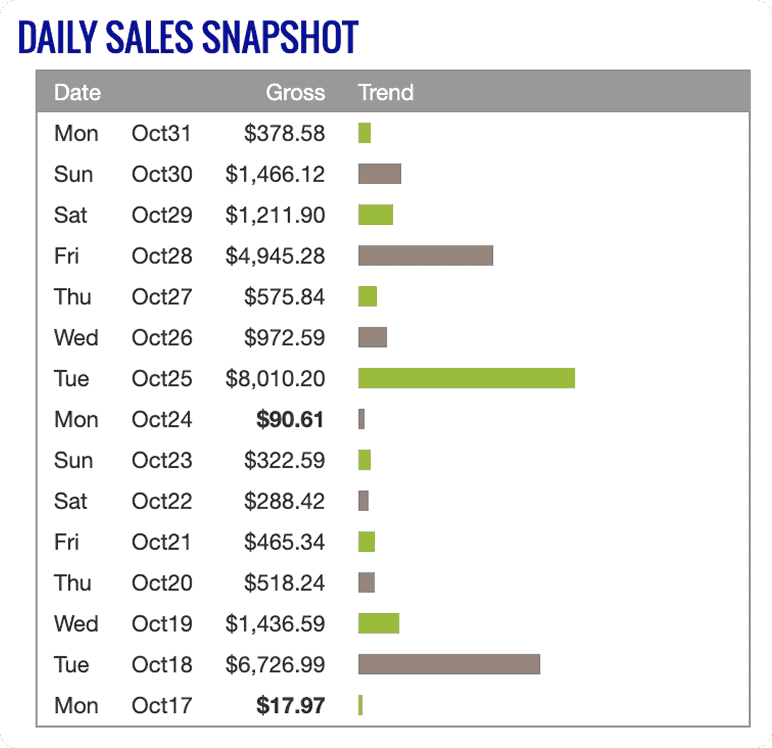Select the bold $90.61 gross amount

[290, 419]
